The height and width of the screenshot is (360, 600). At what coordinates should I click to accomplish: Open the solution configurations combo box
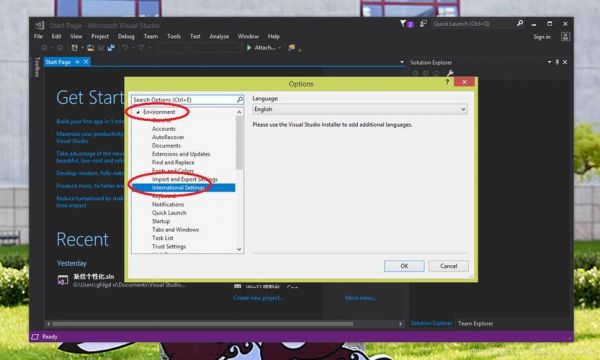[173, 48]
